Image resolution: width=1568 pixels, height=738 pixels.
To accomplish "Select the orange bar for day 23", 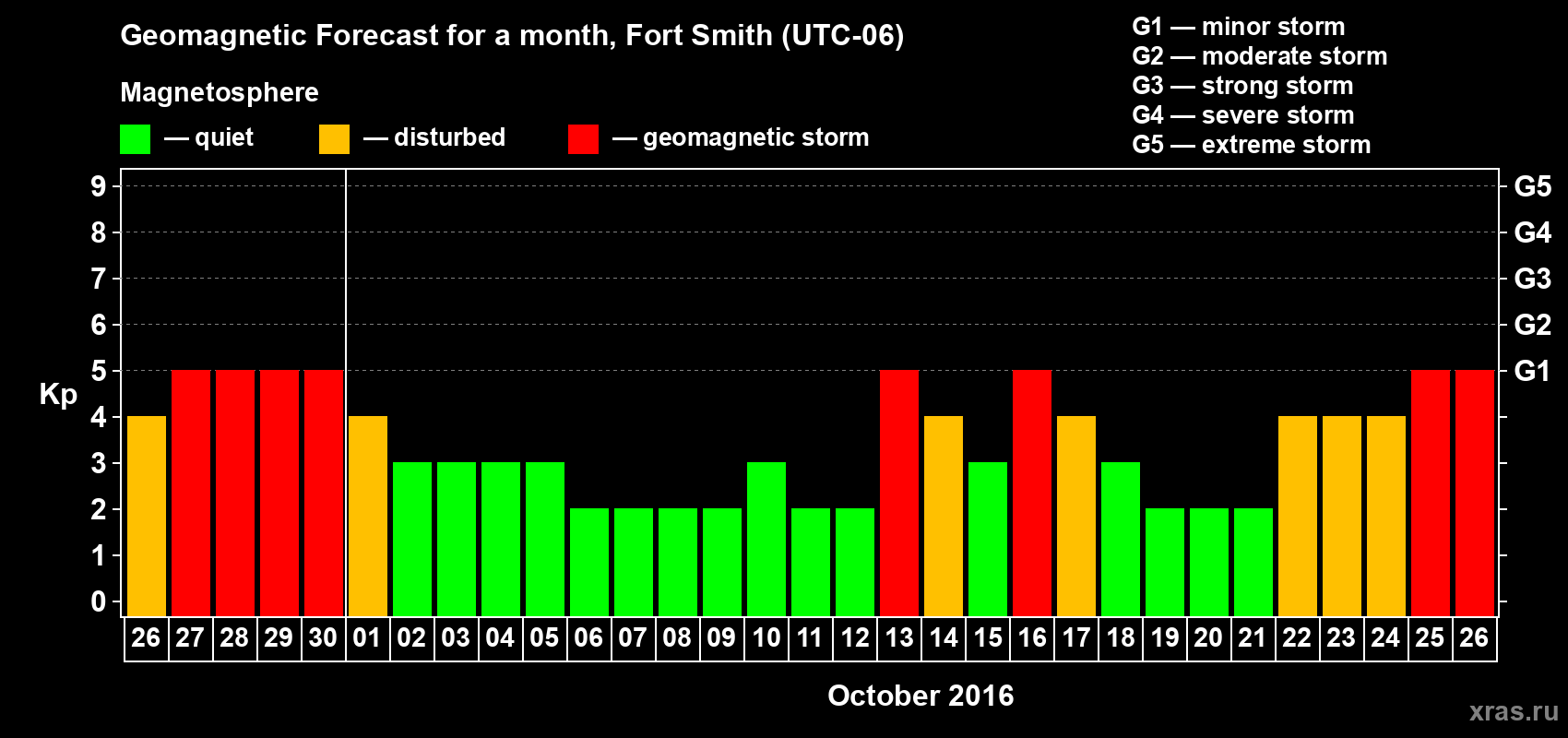I will coord(1342,516).
